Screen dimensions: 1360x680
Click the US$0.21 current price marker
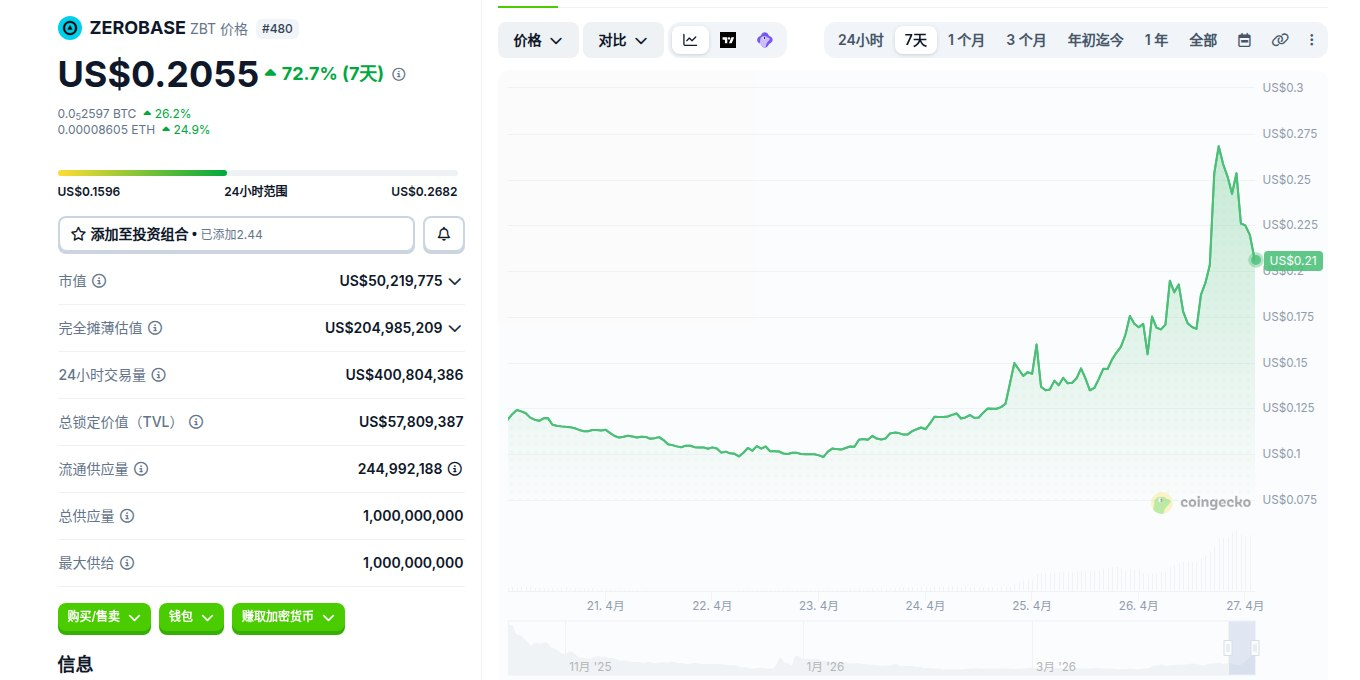click(1293, 261)
